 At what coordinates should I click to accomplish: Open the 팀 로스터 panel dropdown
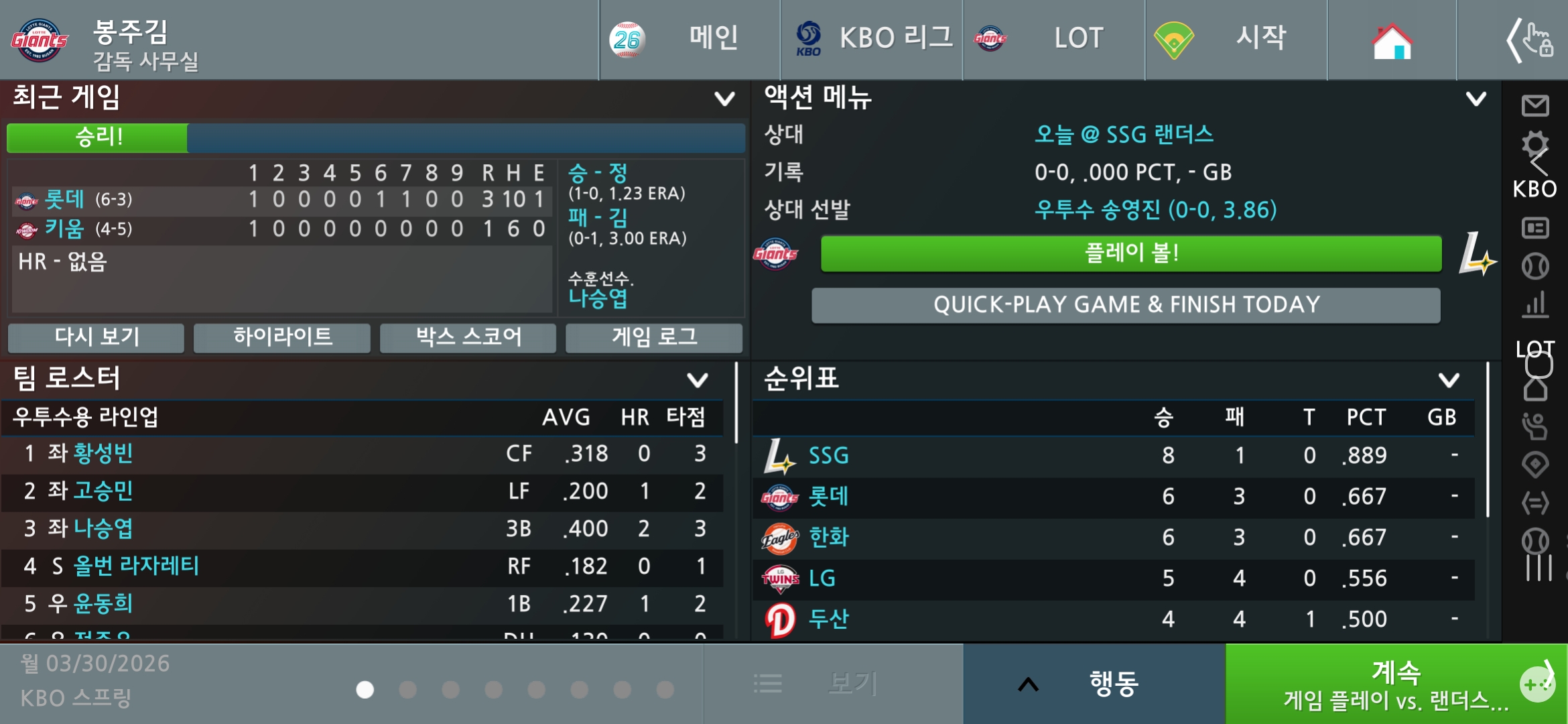(x=698, y=380)
